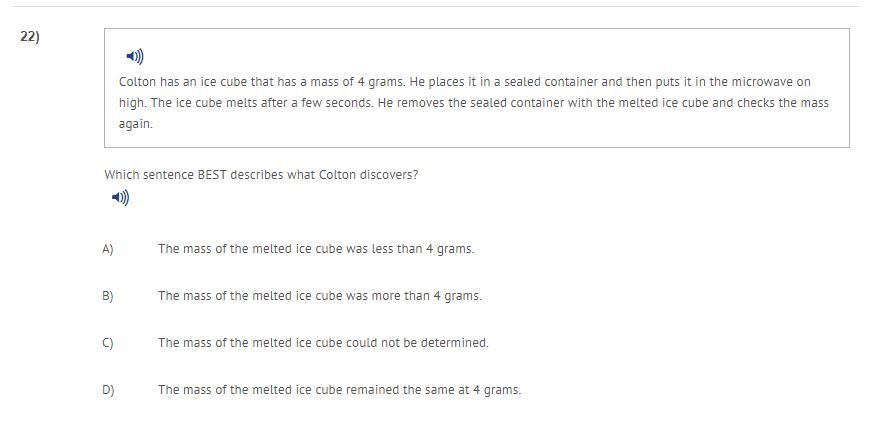The height and width of the screenshot is (430, 877).
Task: Click question number 22)
Action: (x=29, y=36)
